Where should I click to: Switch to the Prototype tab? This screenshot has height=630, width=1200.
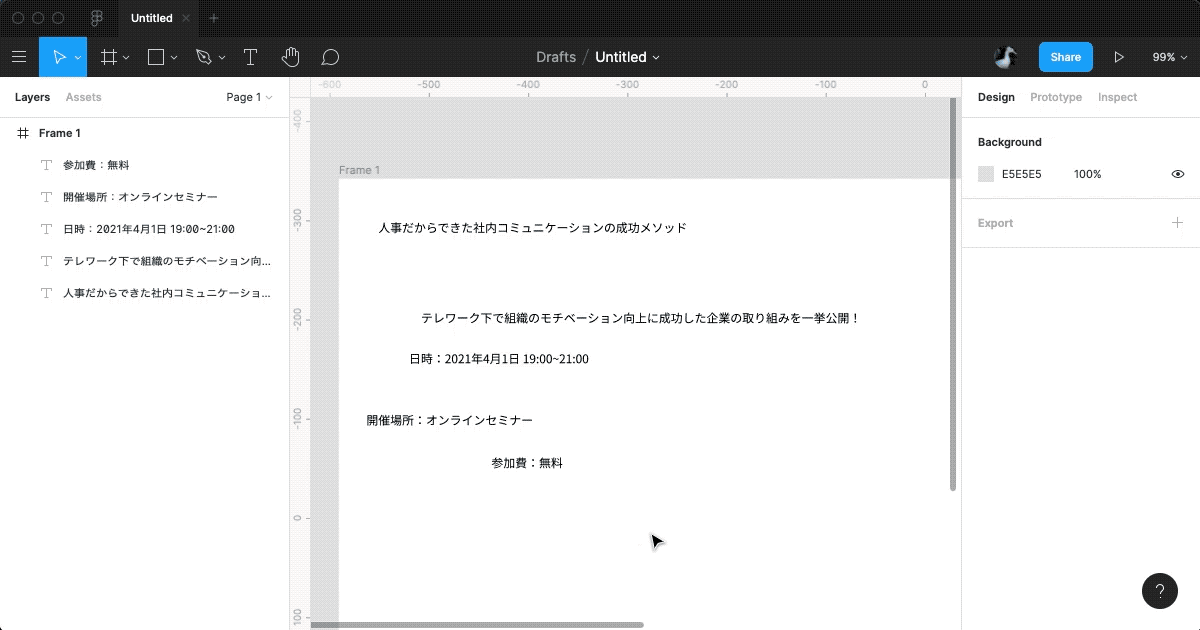pos(1056,97)
